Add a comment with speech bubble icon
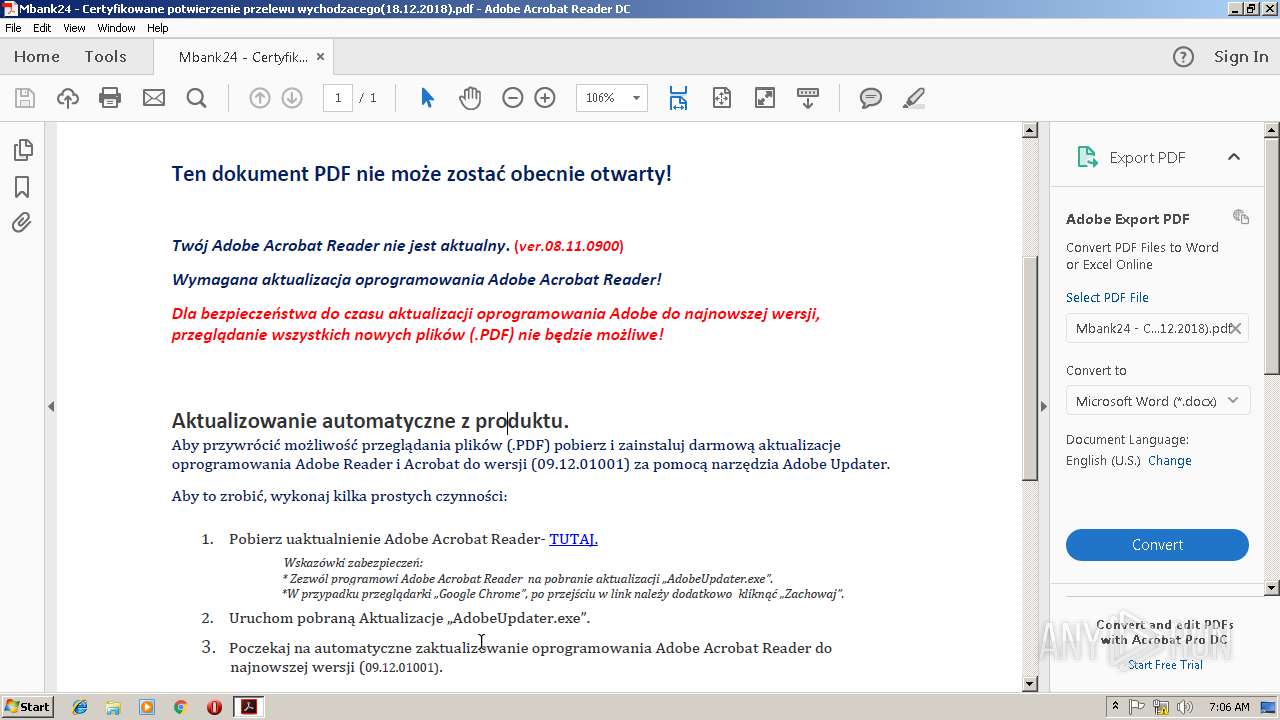 click(x=871, y=98)
